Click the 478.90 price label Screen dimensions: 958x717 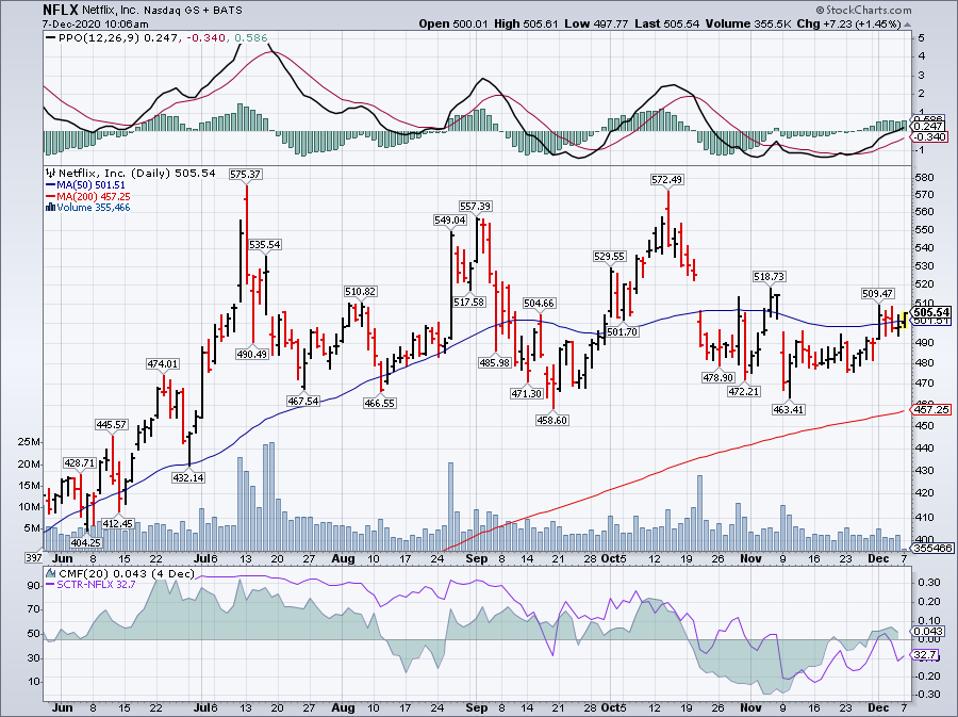click(718, 379)
